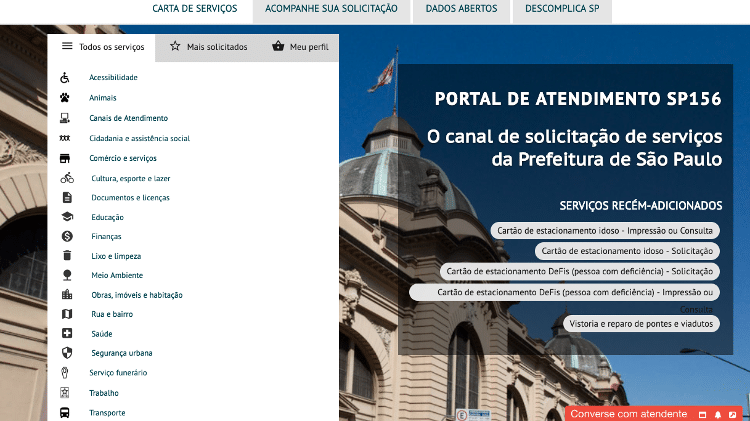Select the Saúde category link

click(x=102, y=334)
